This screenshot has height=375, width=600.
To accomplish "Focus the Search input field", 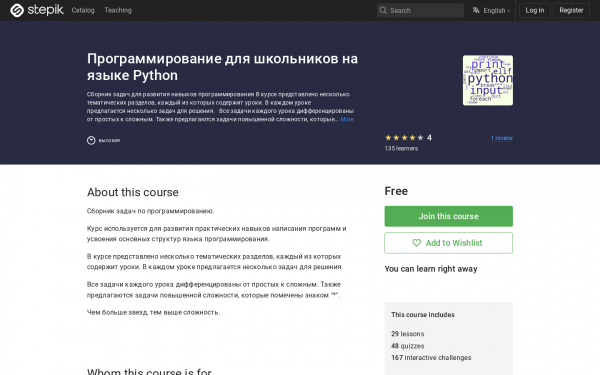I will (420, 10).
